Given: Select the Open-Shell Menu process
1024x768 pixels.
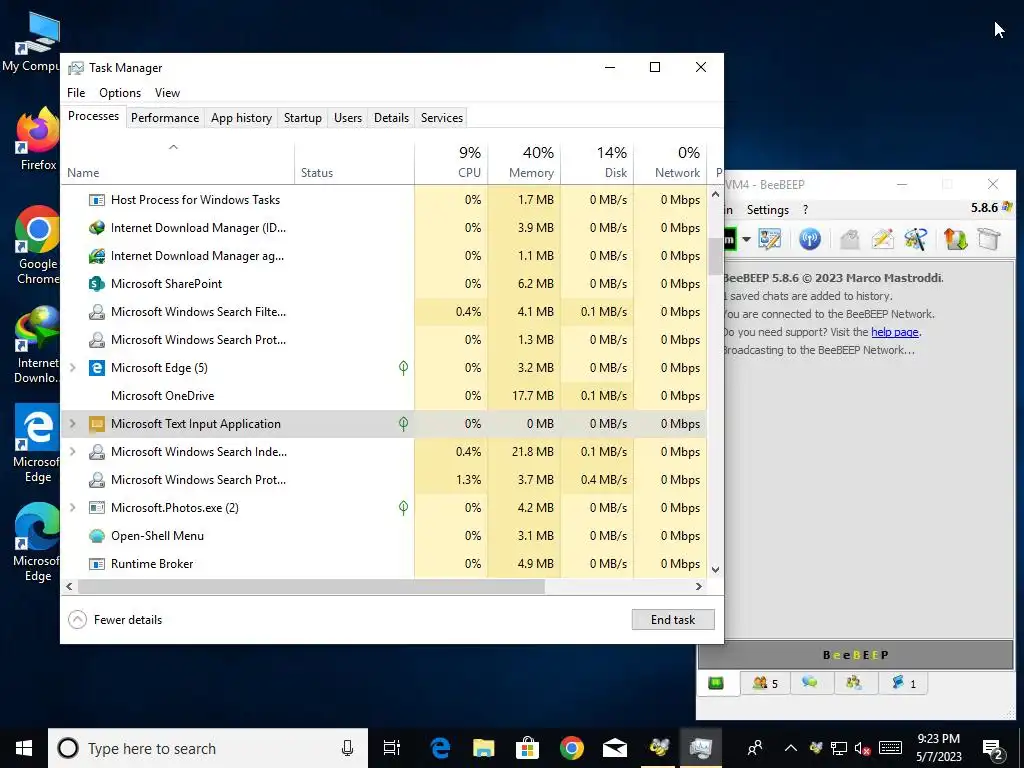Looking at the screenshot, I should pos(383,536).
